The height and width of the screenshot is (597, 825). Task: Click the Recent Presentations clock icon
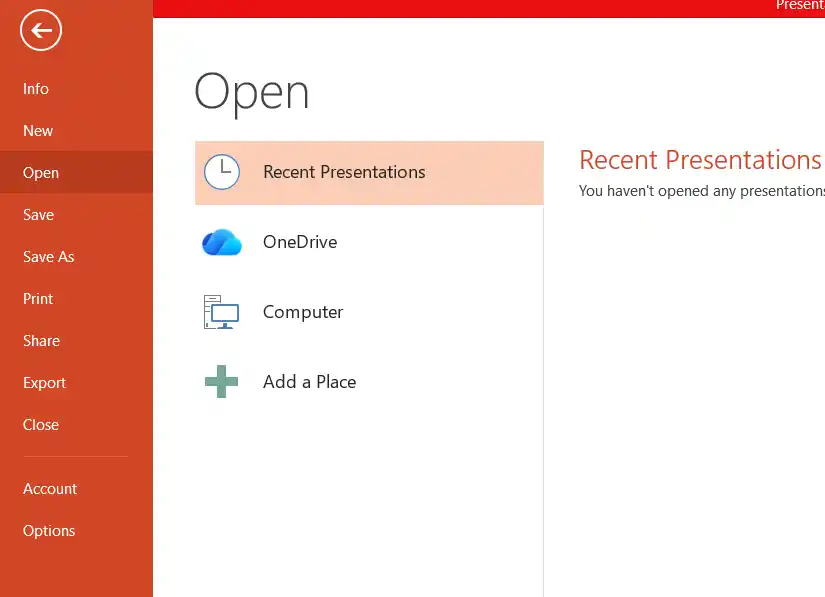(x=222, y=172)
